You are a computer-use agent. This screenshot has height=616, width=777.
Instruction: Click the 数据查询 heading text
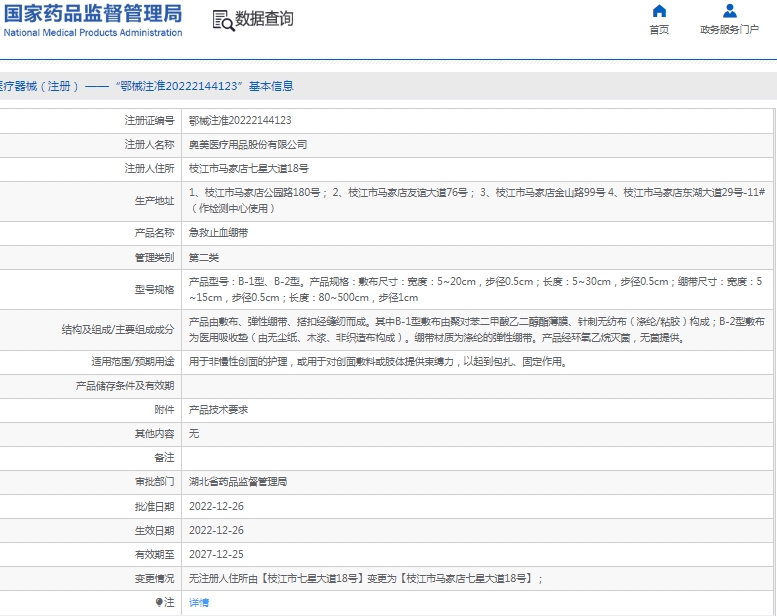click(264, 19)
